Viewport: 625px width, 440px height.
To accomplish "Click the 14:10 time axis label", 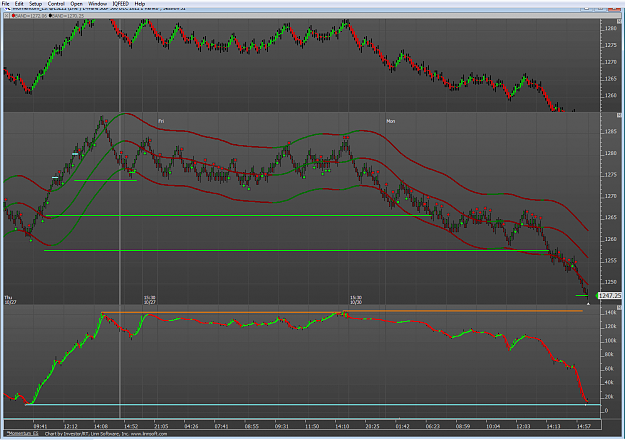I will 342,426.
